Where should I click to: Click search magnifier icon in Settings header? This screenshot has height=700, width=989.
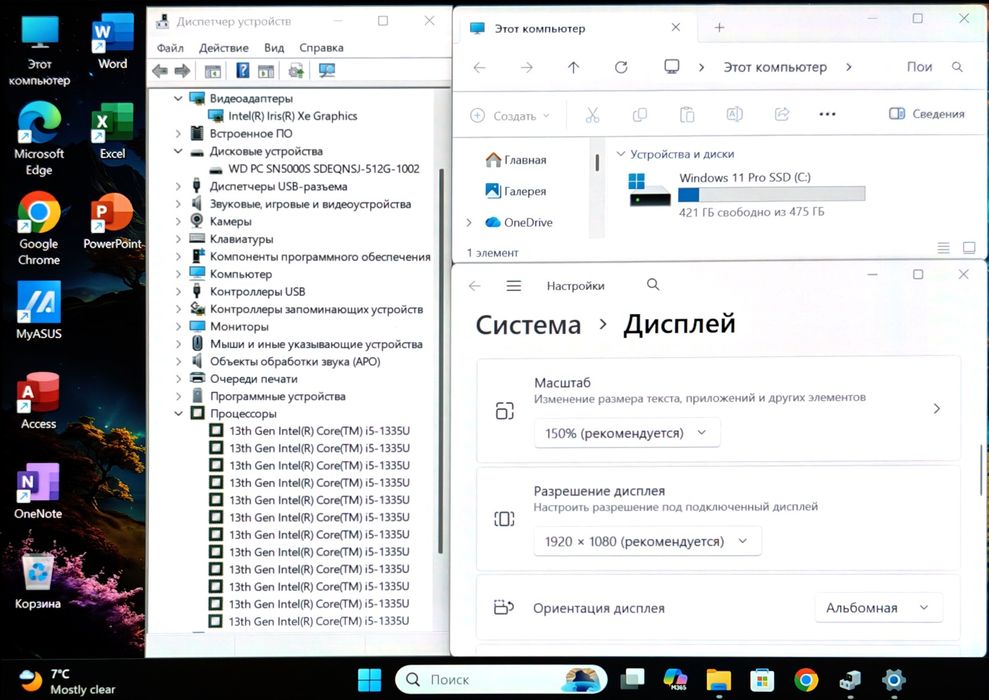point(653,284)
